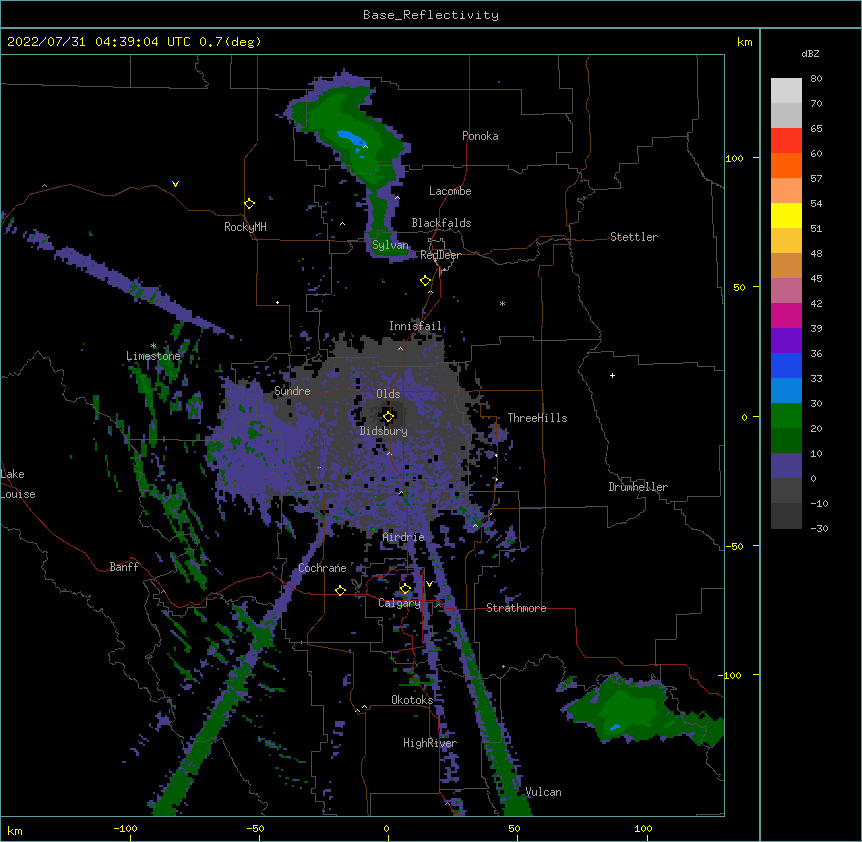Viewport: 862px width, 842px height.
Task: Click the Airdrie town label
Action: (403, 536)
